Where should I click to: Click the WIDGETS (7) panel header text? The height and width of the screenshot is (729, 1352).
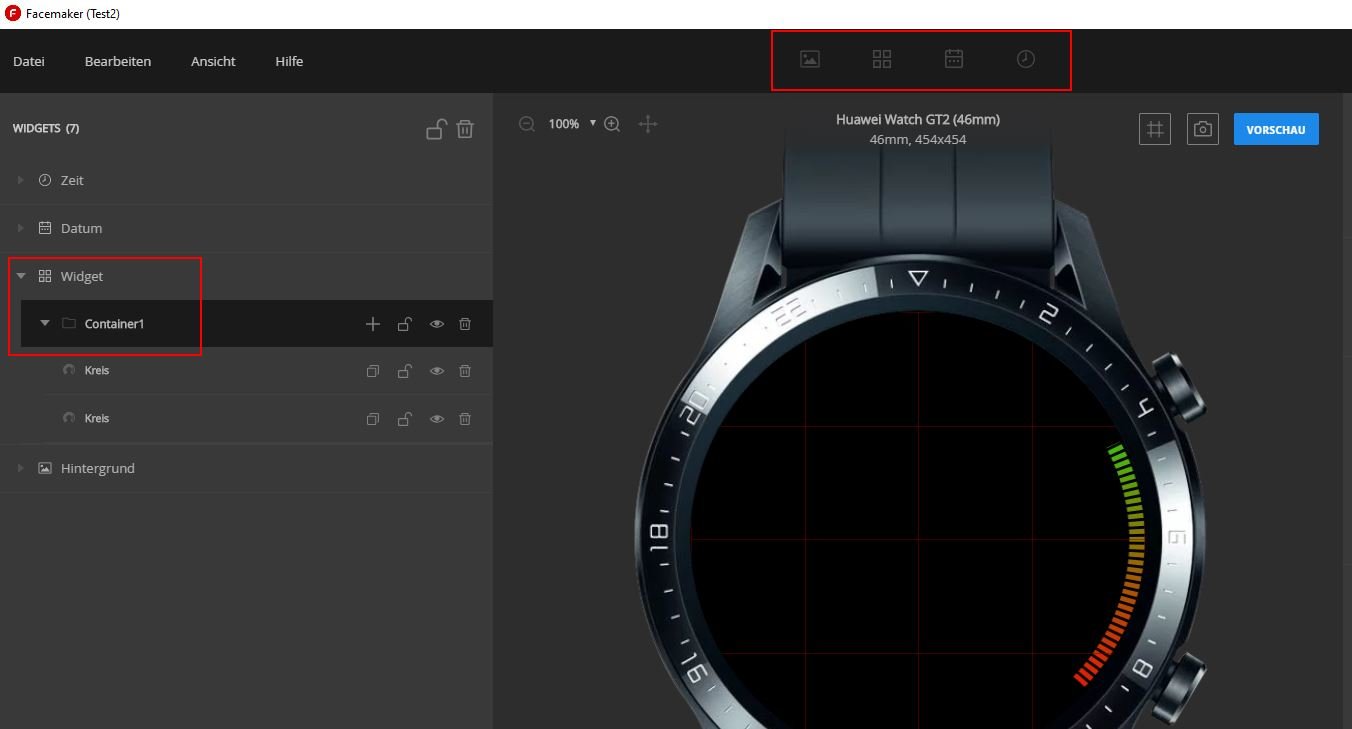pyautogui.click(x=46, y=128)
